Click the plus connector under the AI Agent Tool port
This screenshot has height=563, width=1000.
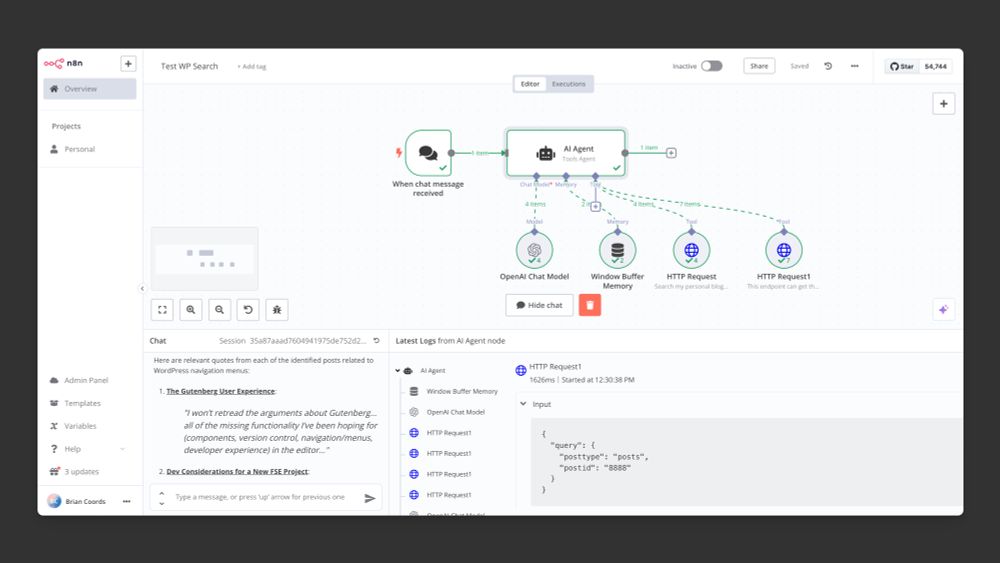[x=595, y=207]
